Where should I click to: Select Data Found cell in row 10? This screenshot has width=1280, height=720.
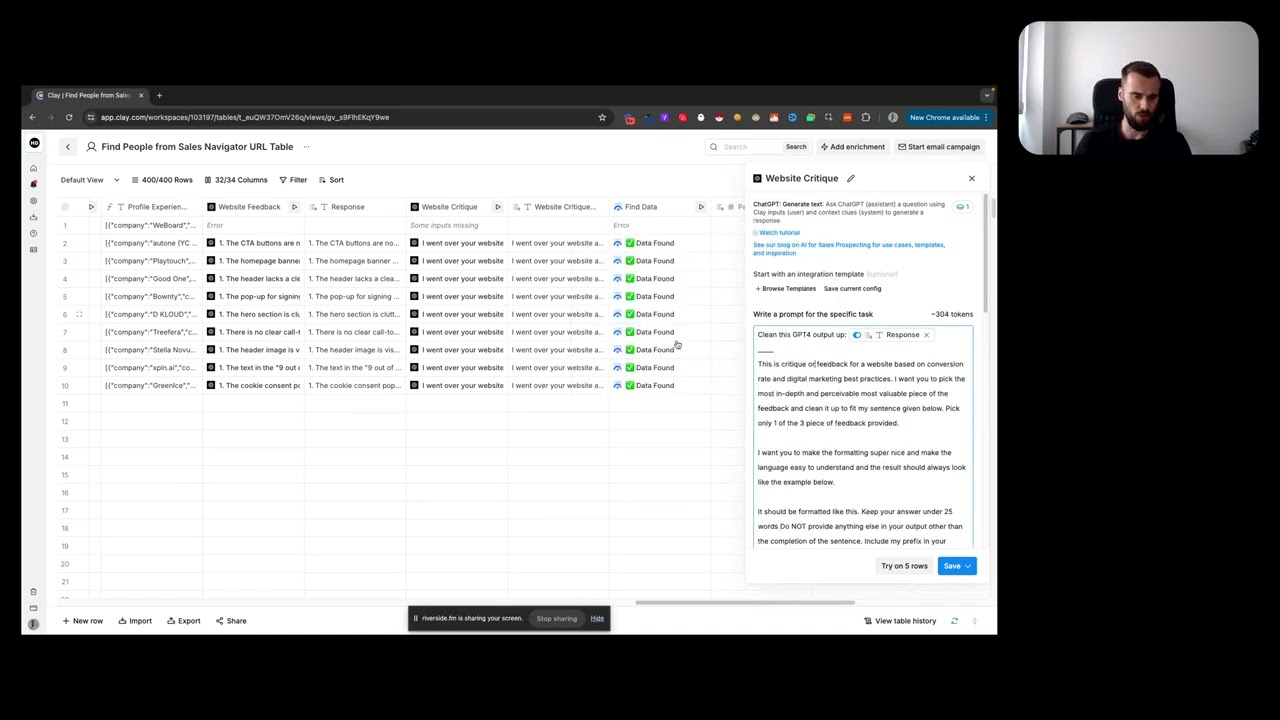(x=659, y=386)
